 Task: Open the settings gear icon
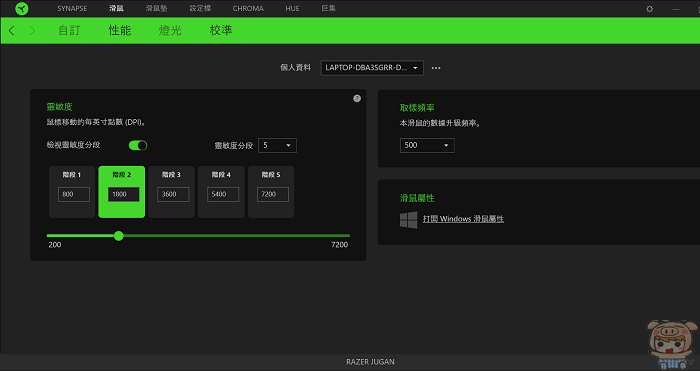[x=650, y=9]
